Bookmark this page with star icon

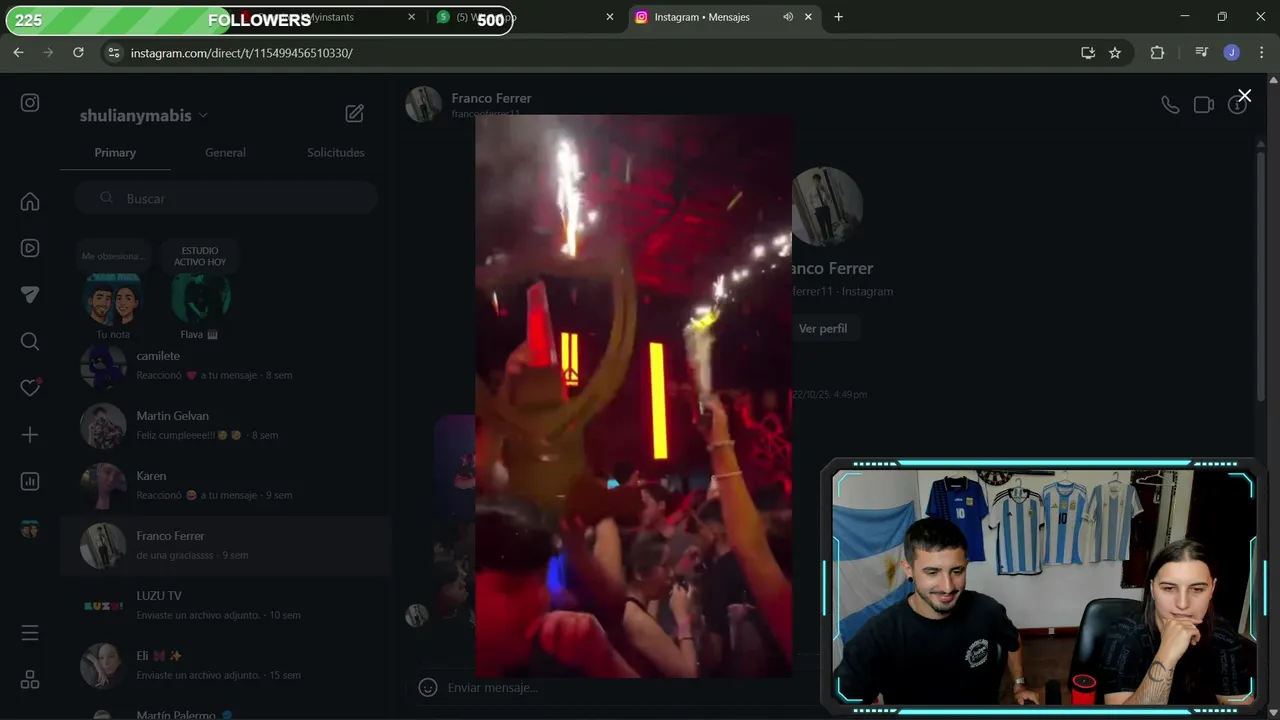(x=1115, y=52)
